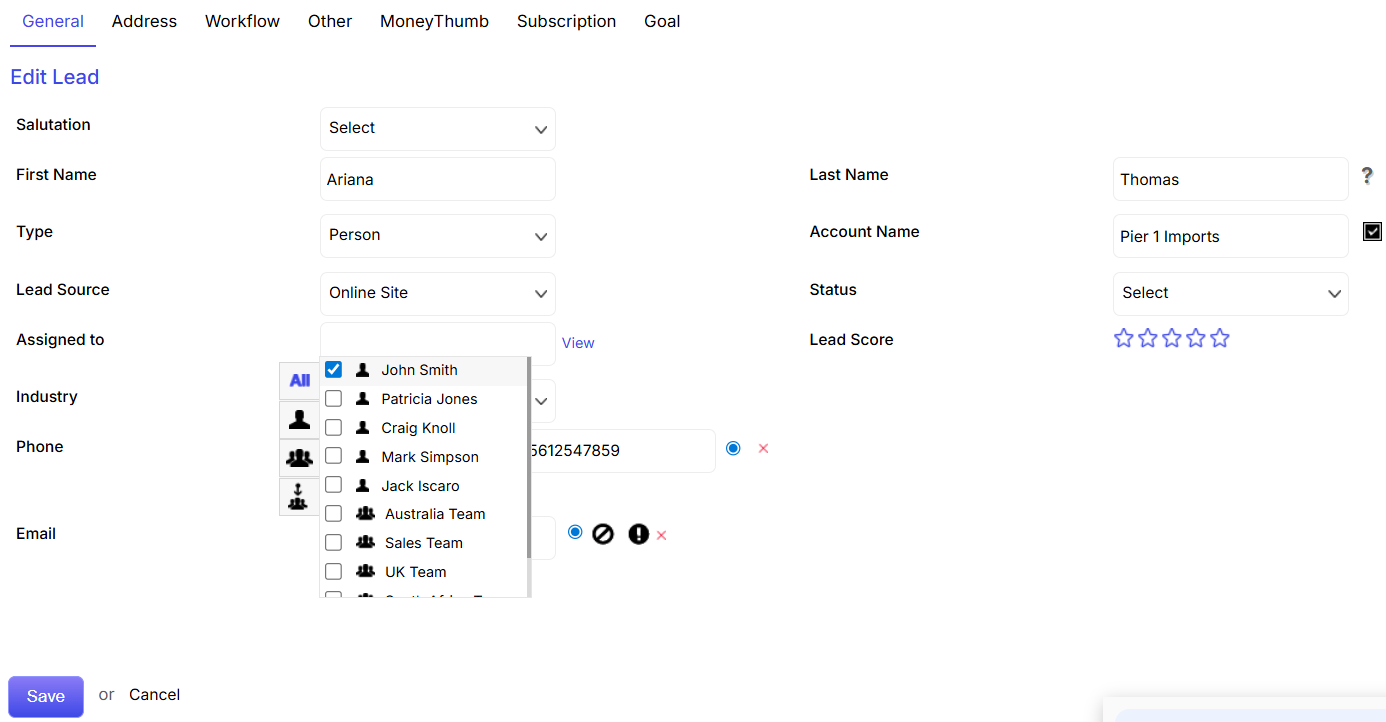Click the first Lead Score star
Image resolution: width=1386 pixels, height=722 pixels.
click(x=1123, y=338)
